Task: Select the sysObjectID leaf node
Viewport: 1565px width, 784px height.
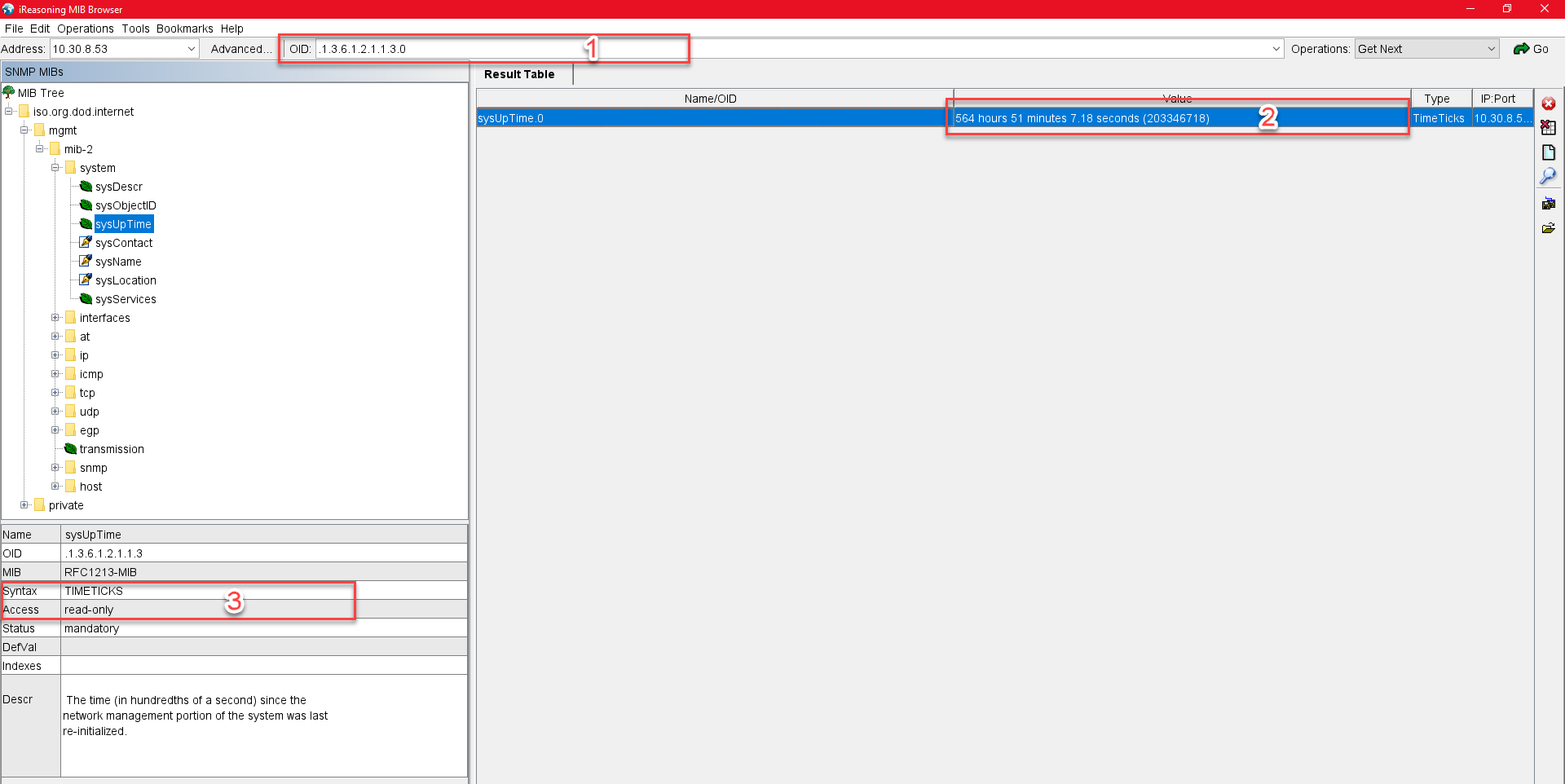Action: coord(126,205)
